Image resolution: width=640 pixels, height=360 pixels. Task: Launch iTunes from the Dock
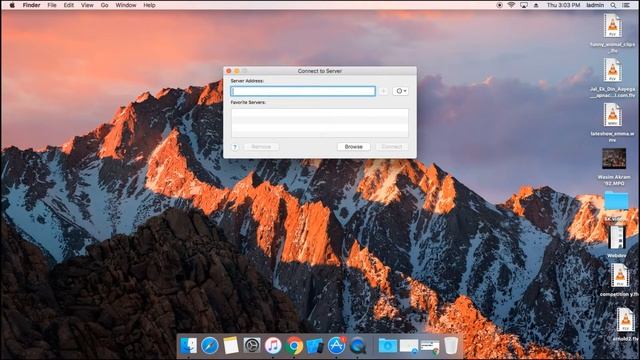pos(273,346)
